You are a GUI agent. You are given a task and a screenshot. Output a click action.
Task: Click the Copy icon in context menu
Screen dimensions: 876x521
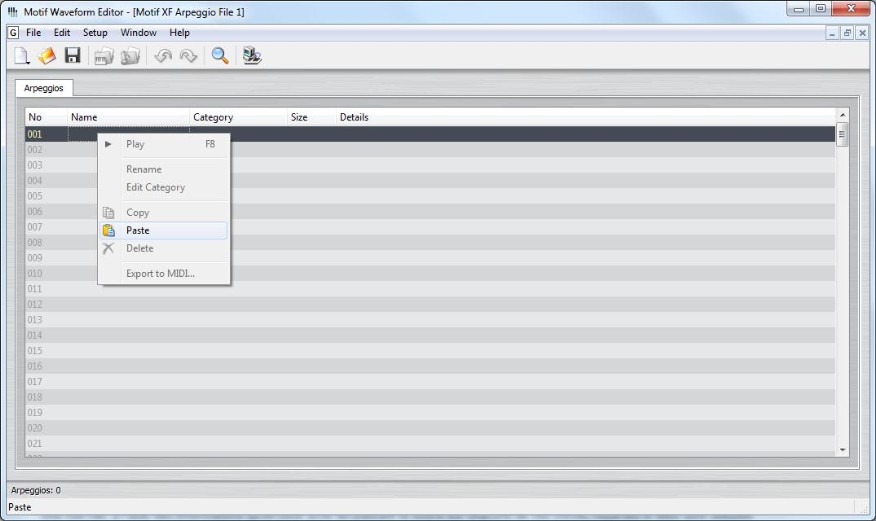click(108, 213)
